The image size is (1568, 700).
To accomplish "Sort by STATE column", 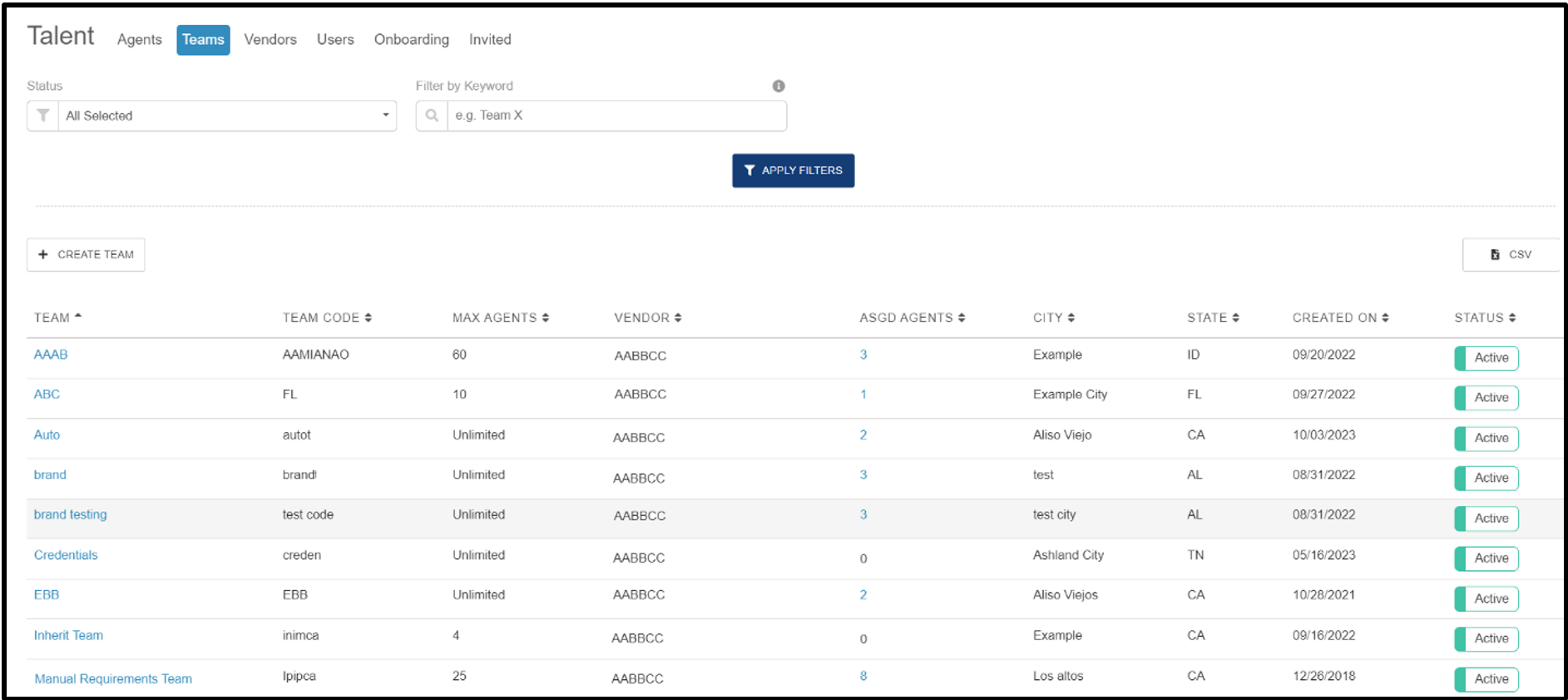I will [1213, 318].
